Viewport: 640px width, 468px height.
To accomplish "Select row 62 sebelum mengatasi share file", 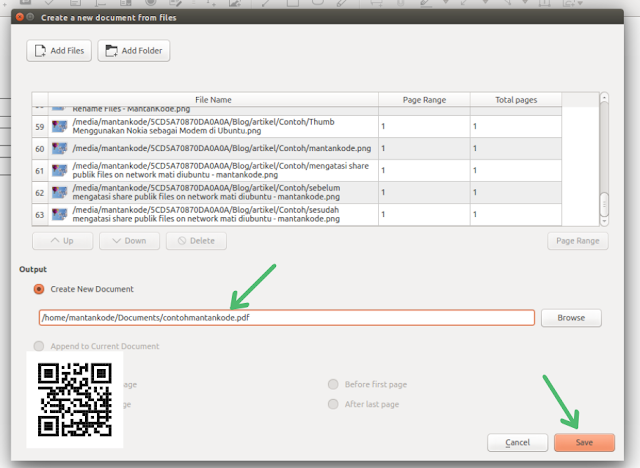I will (213, 193).
